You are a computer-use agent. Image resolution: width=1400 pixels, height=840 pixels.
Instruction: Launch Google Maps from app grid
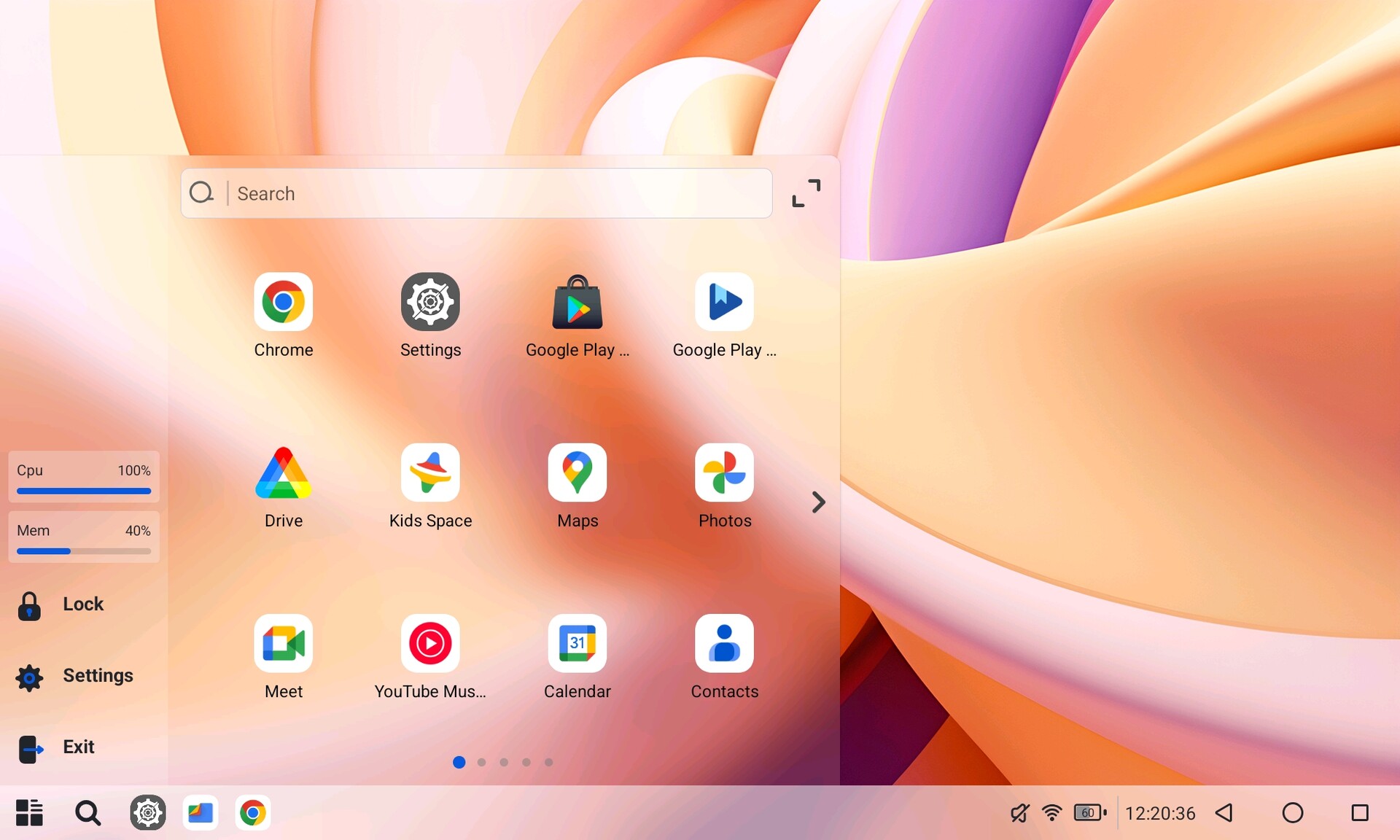[577, 473]
